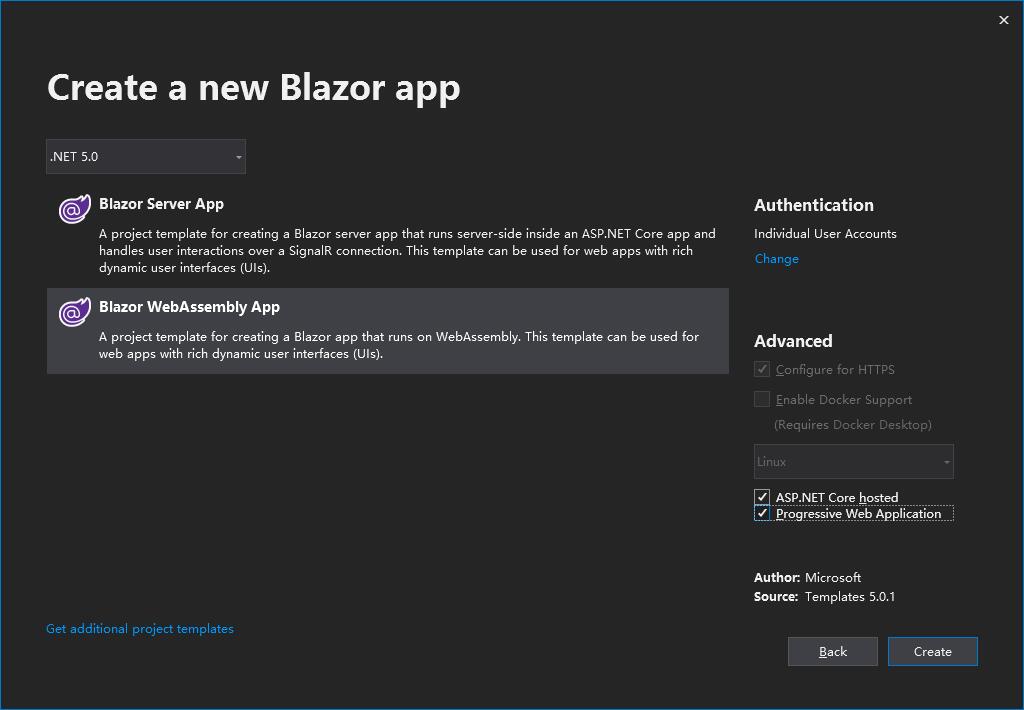Uncheck ASP.NET Core hosted
This screenshot has height=710, width=1024.
(x=761, y=497)
